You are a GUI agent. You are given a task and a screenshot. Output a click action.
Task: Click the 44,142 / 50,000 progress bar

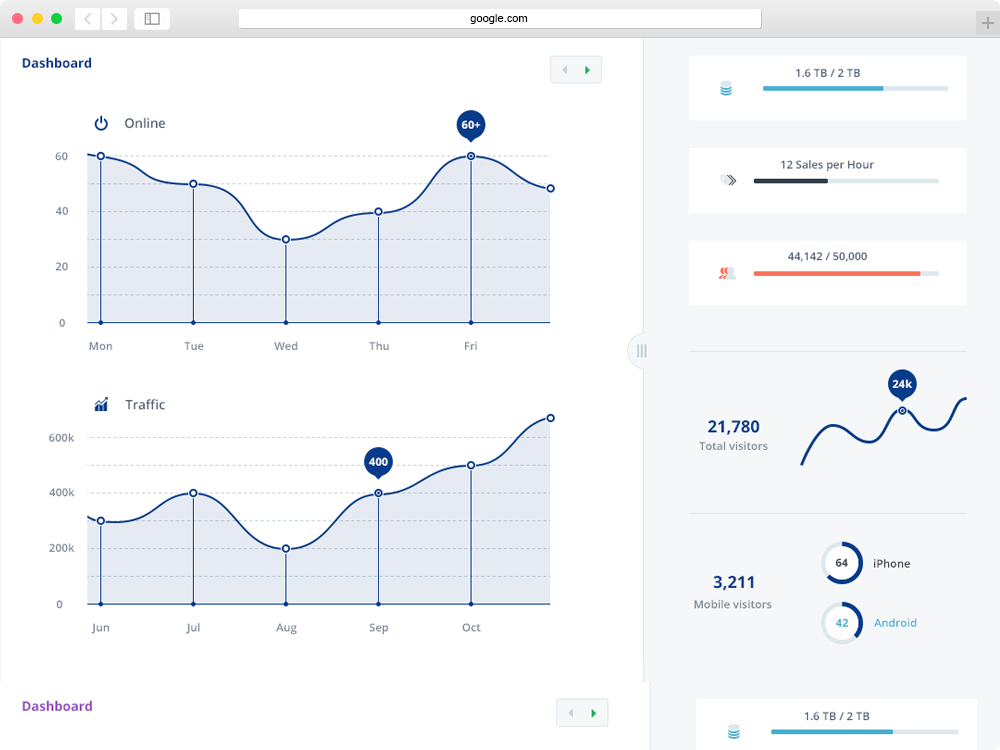point(845,273)
